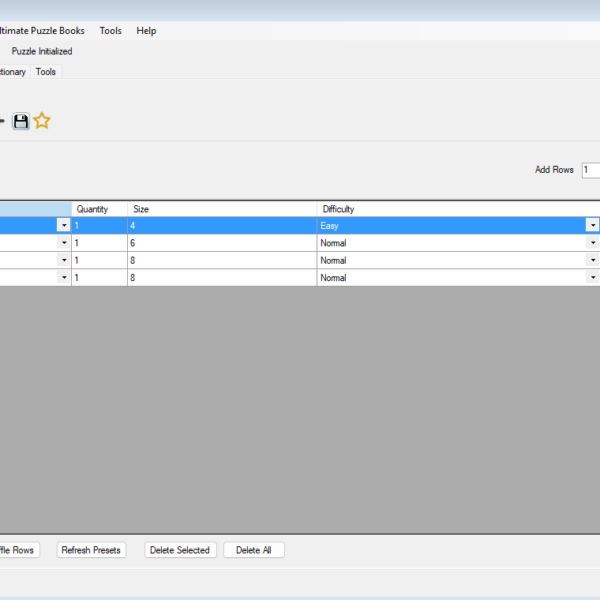
Task: Open the Ultimate Puzzle Books menu
Action: tap(42, 31)
